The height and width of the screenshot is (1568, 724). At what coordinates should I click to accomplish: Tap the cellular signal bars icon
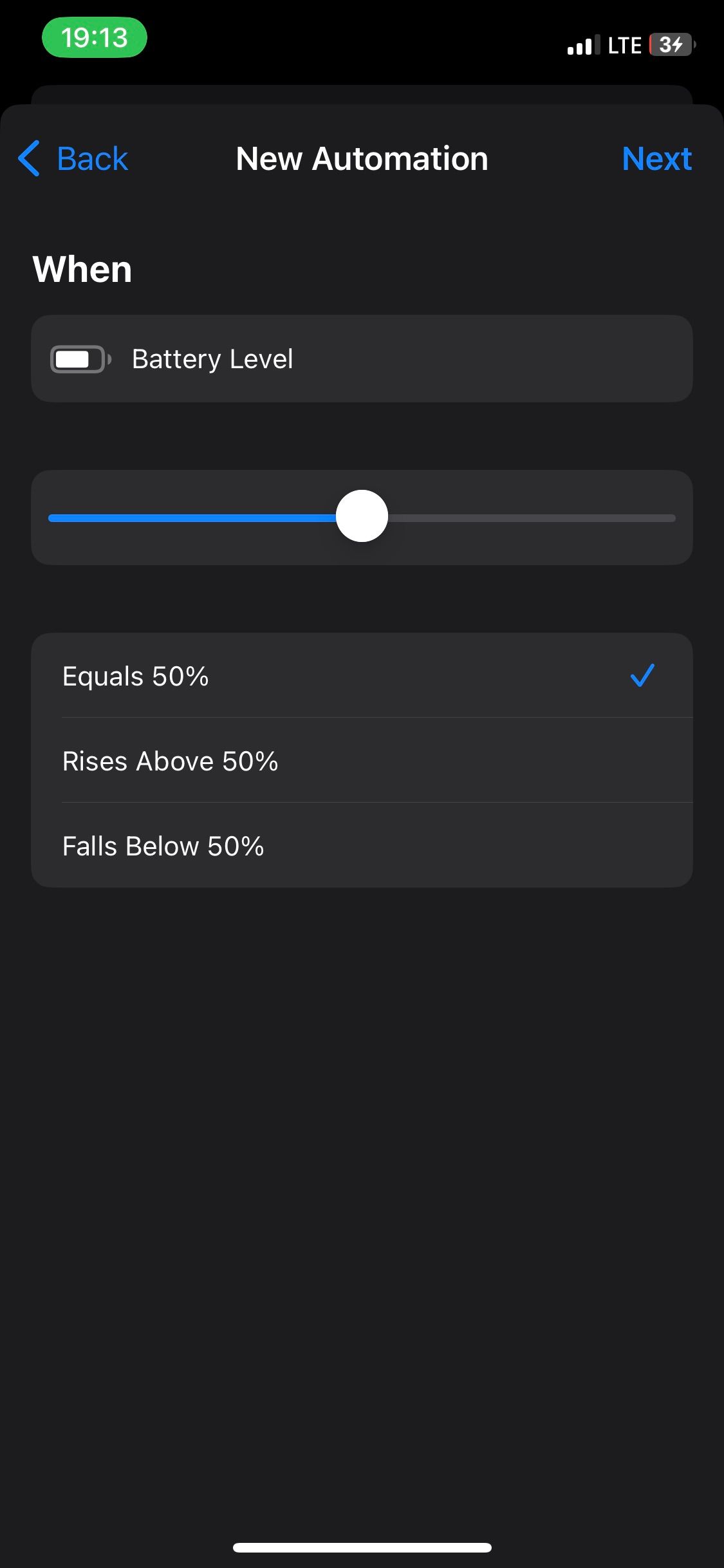coord(583,45)
